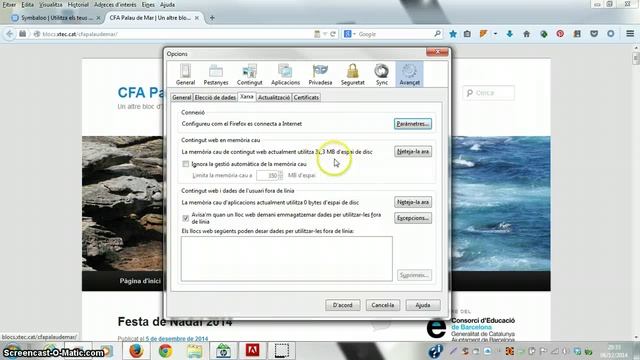
Task: Enable ignoring automatic cache management
Action: pyautogui.click(x=186, y=164)
